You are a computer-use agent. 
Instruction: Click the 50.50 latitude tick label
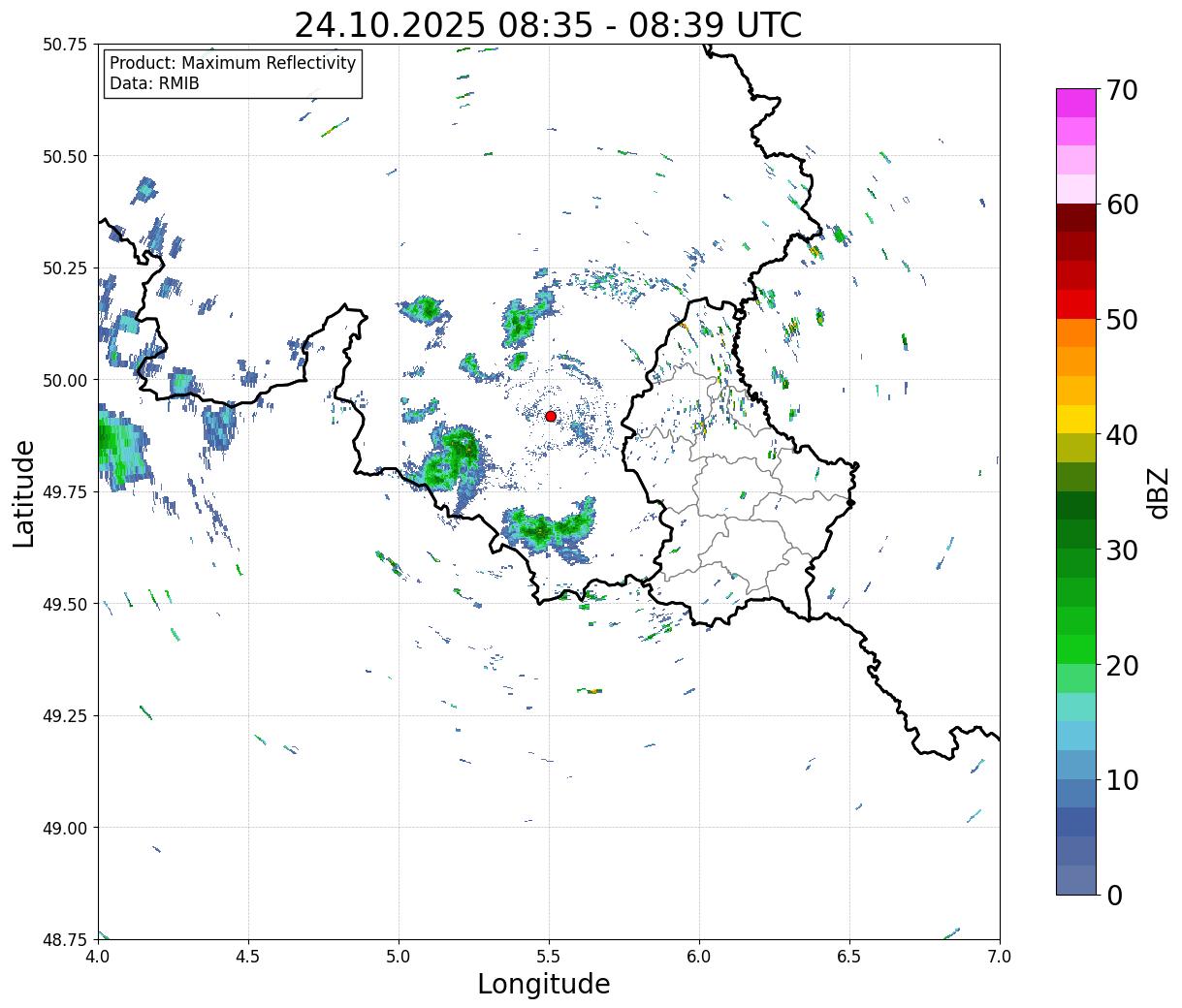click(64, 156)
